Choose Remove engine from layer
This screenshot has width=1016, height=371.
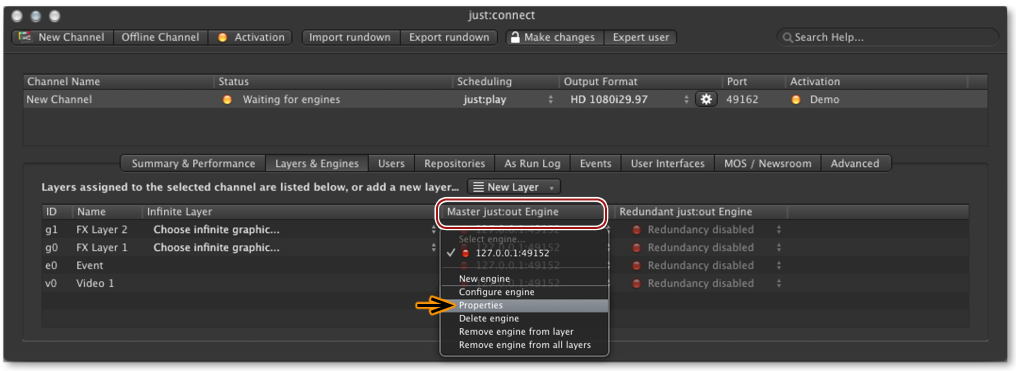pos(524,332)
